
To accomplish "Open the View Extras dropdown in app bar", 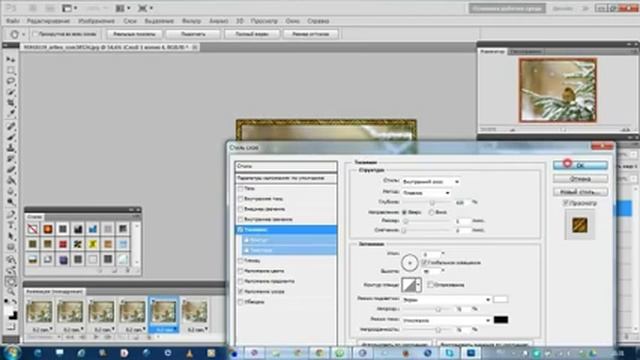I will click(x=70, y=8).
